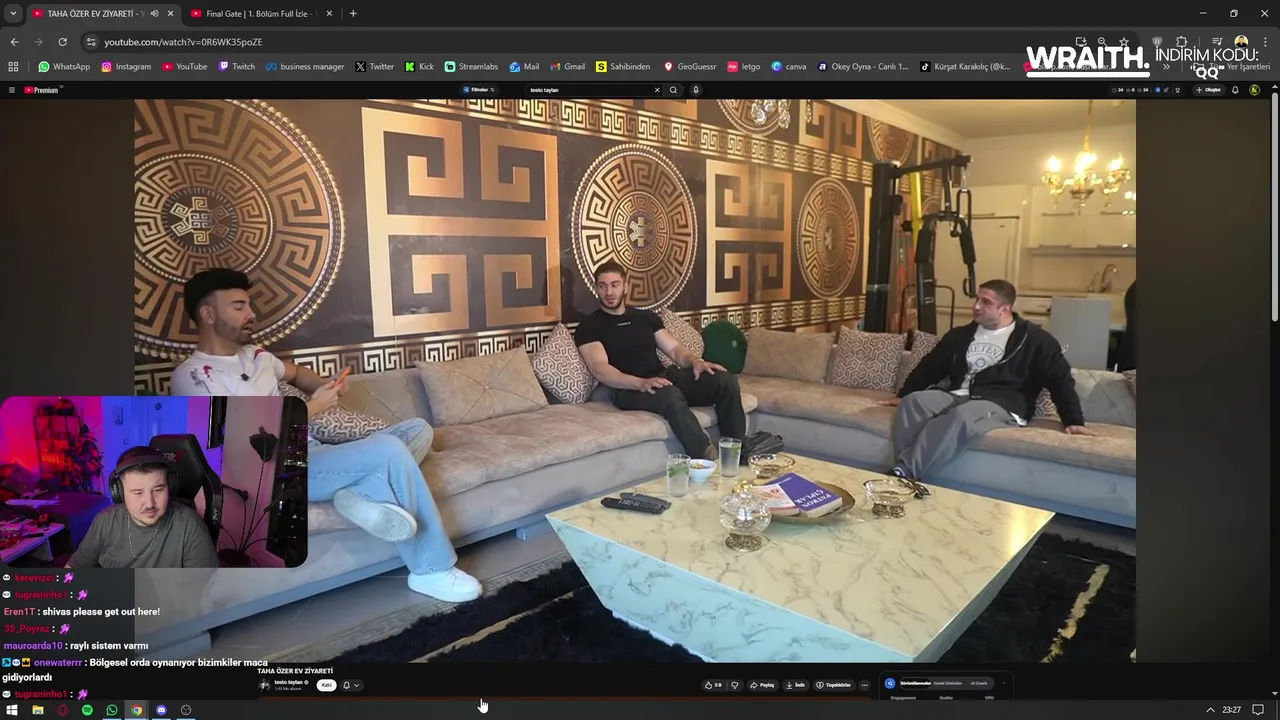
Task: Click the Oluştur create button
Action: point(1209,90)
